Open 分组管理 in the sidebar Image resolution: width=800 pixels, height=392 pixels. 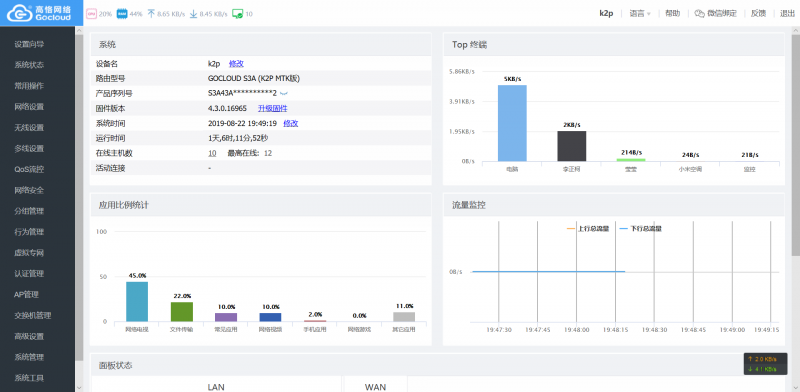click(29, 211)
